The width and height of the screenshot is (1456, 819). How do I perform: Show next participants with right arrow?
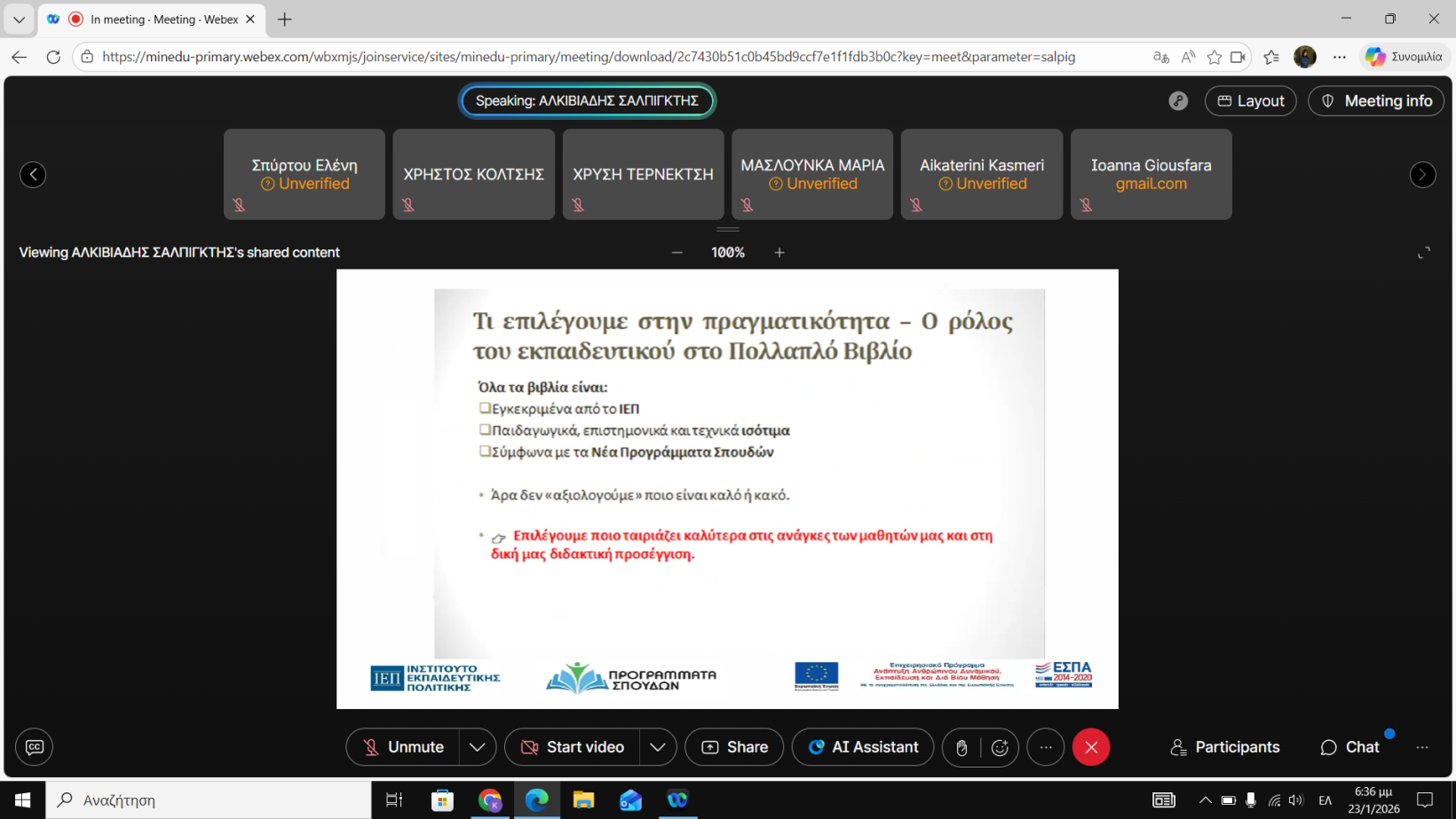[x=1422, y=175]
